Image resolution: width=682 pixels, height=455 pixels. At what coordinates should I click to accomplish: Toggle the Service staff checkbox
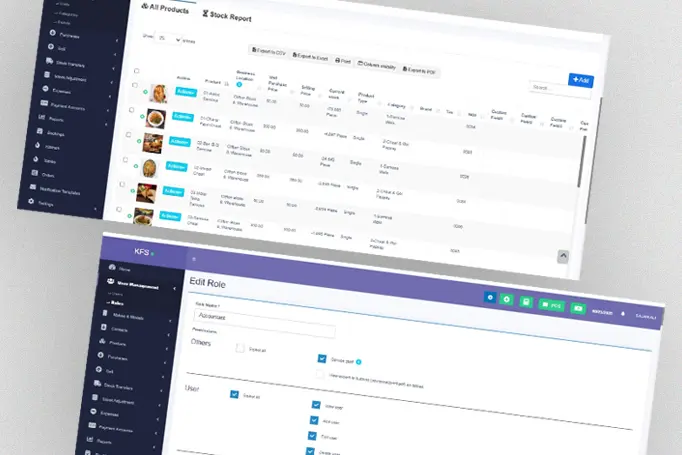pos(322,358)
